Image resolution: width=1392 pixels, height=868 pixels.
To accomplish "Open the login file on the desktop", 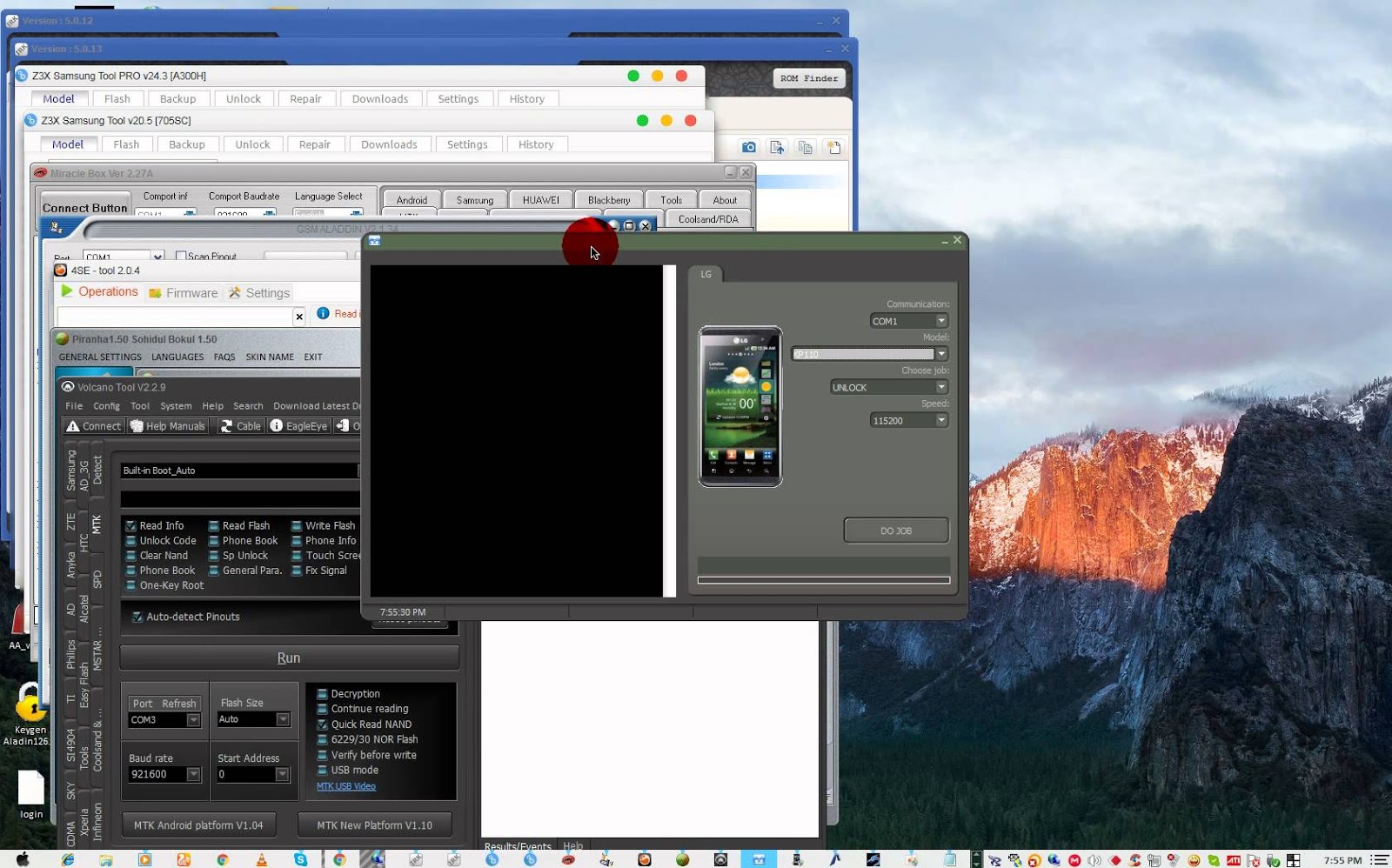I will 31,794.
